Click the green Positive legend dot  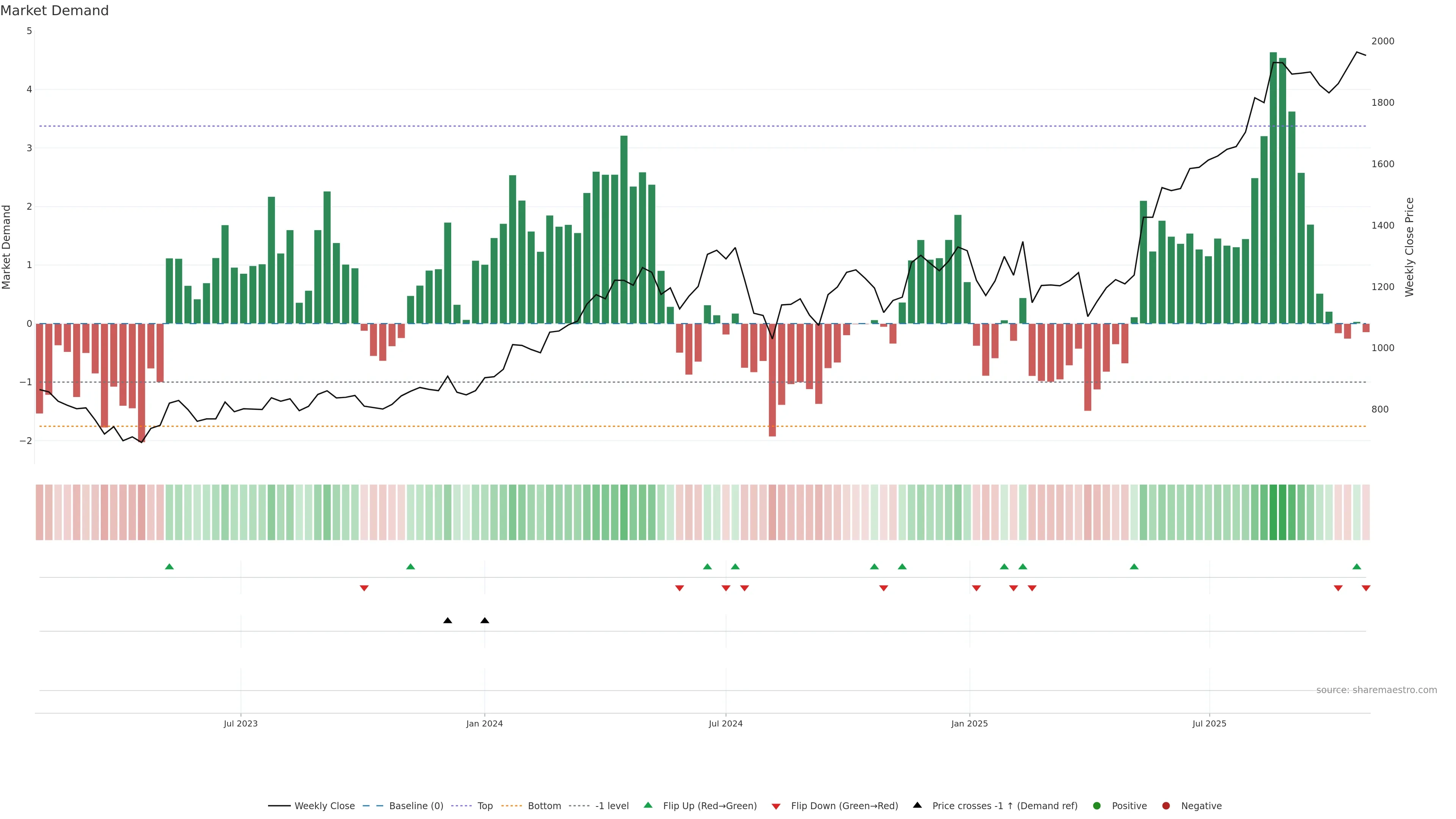[1097, 805]
